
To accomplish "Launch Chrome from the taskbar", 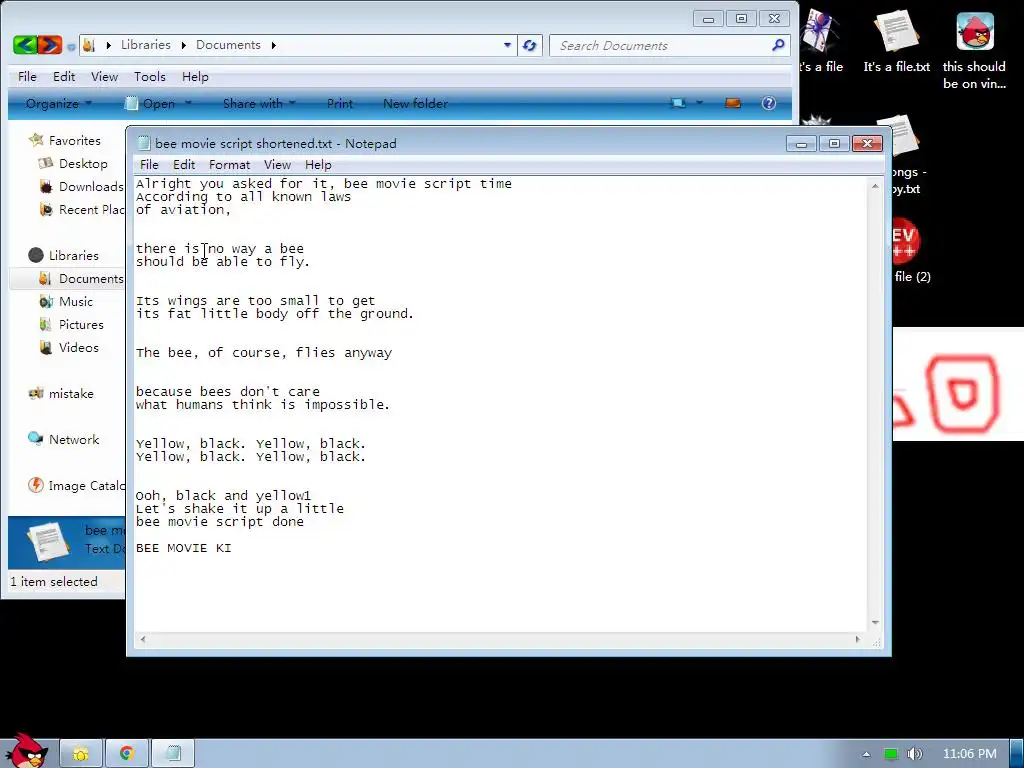I will (x=127, y=754).
